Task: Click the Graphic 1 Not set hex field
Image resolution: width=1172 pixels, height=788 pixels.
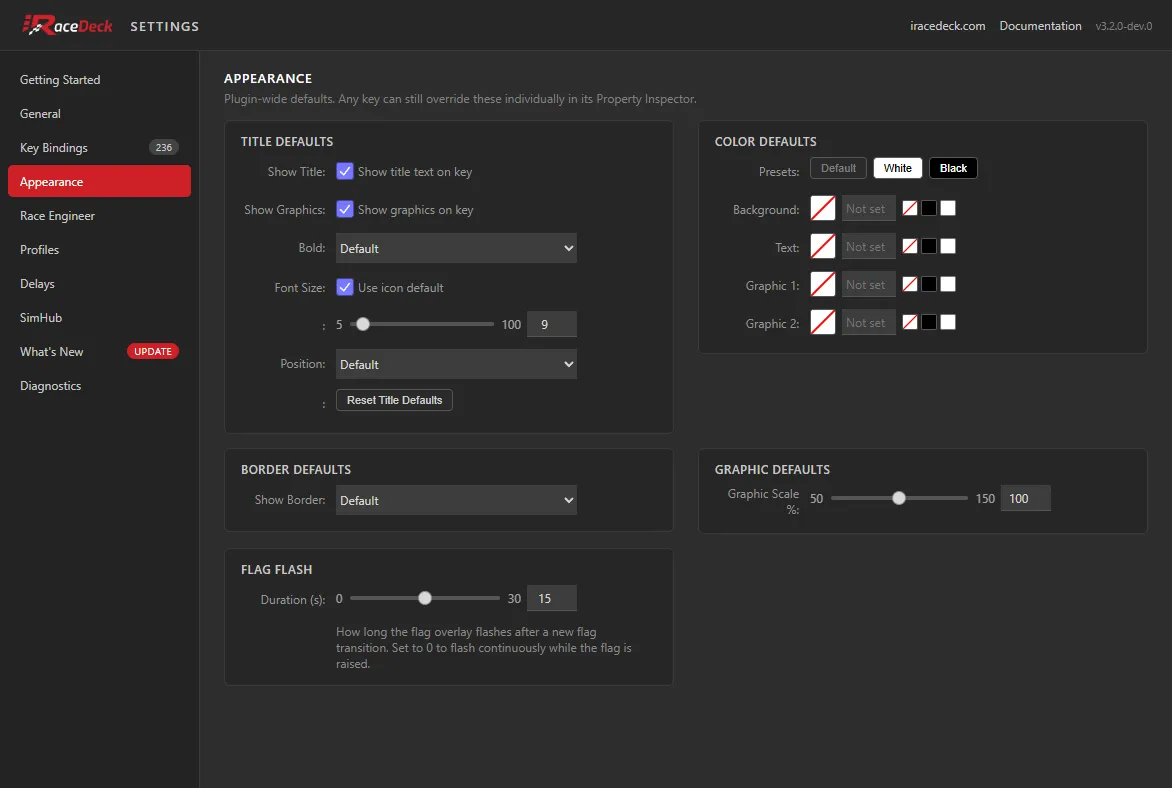Action: 869,284
